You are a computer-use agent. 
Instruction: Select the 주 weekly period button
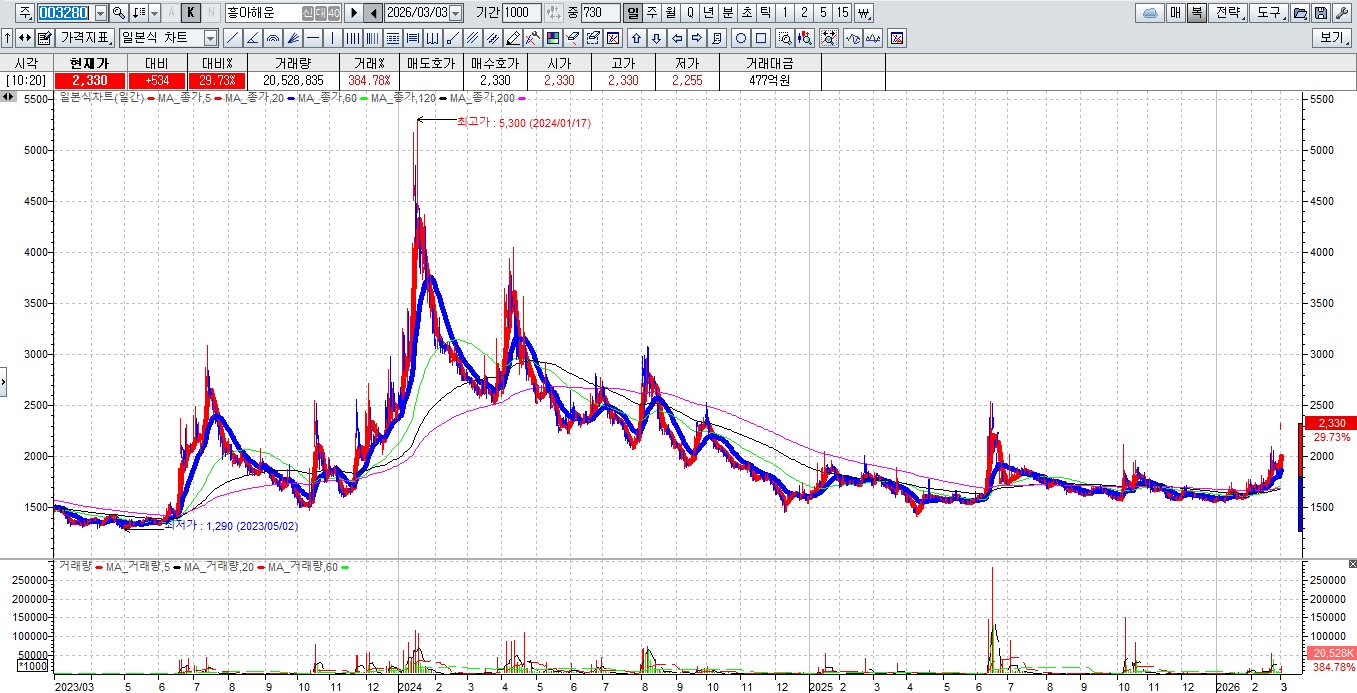[x=651, y=13]
